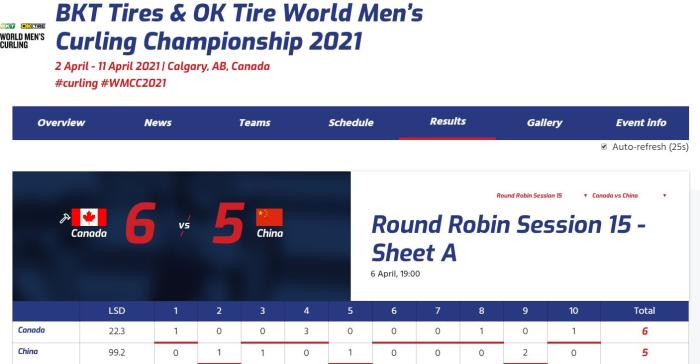Expand the dropdown arrow after Canada vs China

pos(664,196)
